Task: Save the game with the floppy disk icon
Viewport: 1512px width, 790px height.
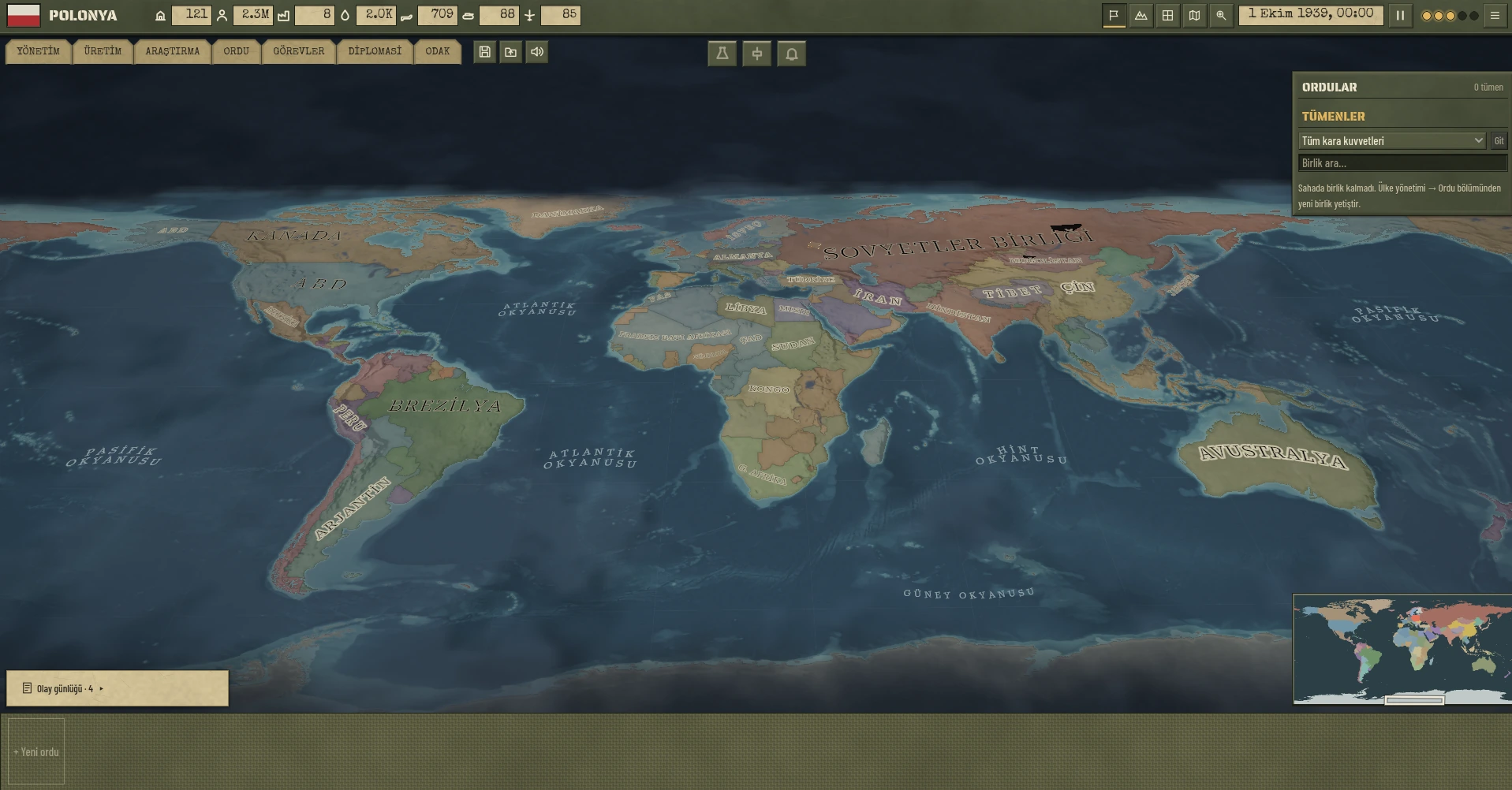Action: click(x=485, y=52)
